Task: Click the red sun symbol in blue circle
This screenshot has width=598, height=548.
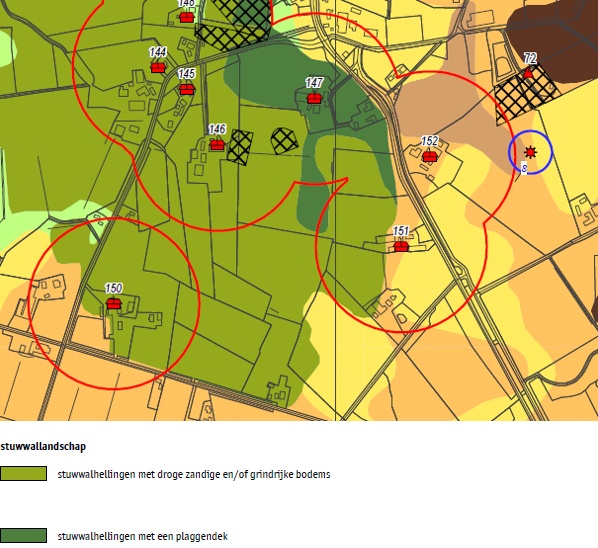Action: (530, 152)
